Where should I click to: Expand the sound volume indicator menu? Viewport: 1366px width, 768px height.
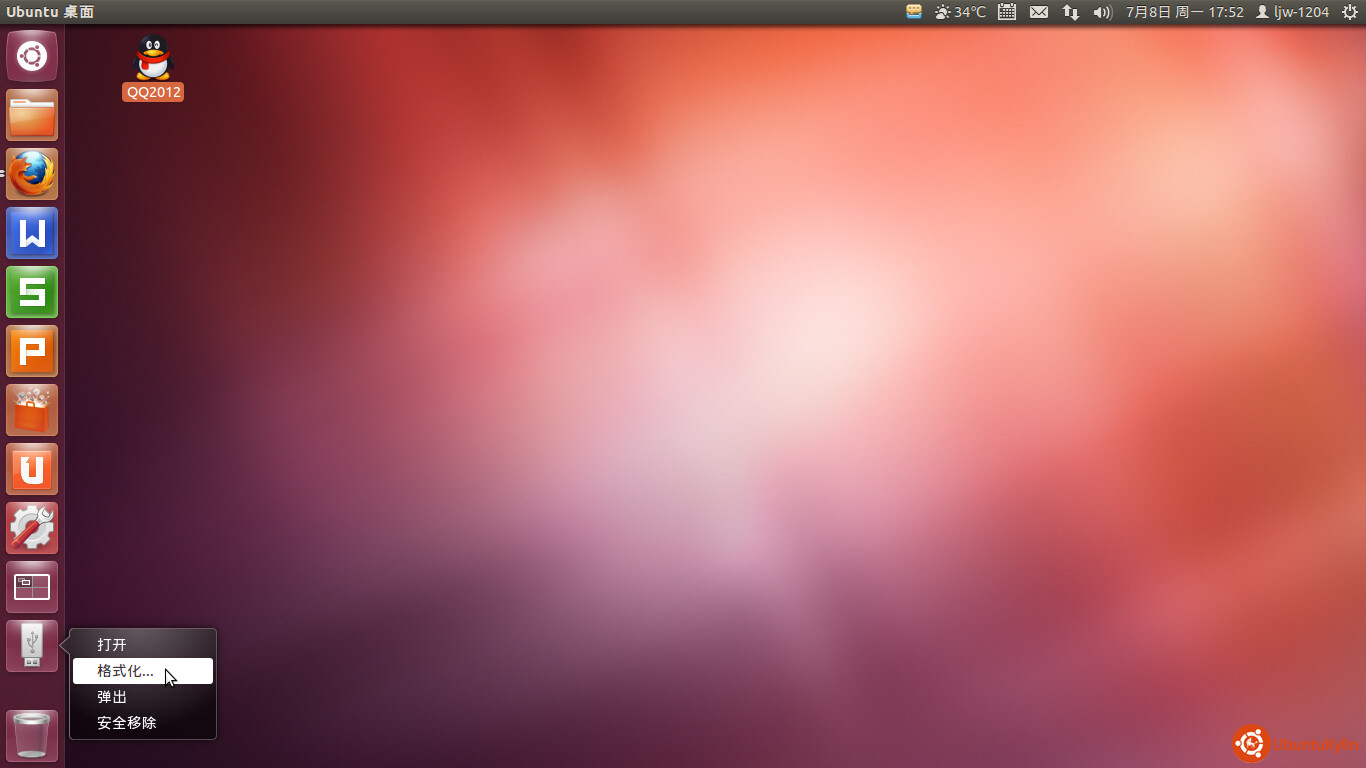coord(1102,12)
